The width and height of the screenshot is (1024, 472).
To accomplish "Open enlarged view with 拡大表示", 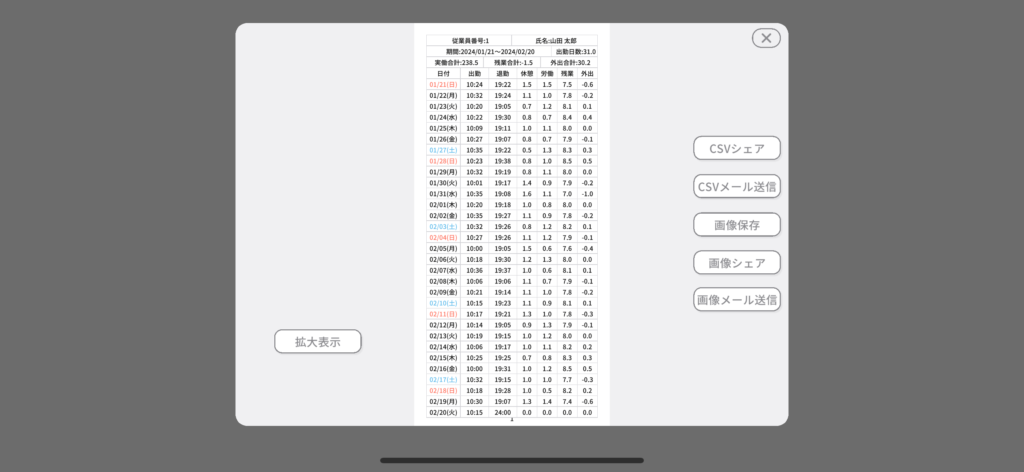I will (317, 341).
